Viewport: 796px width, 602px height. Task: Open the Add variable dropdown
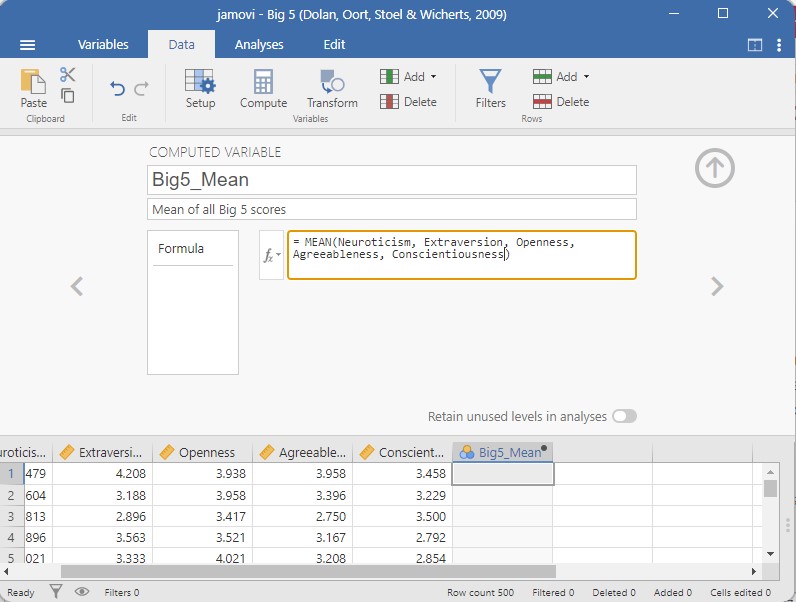pos(408,76)
